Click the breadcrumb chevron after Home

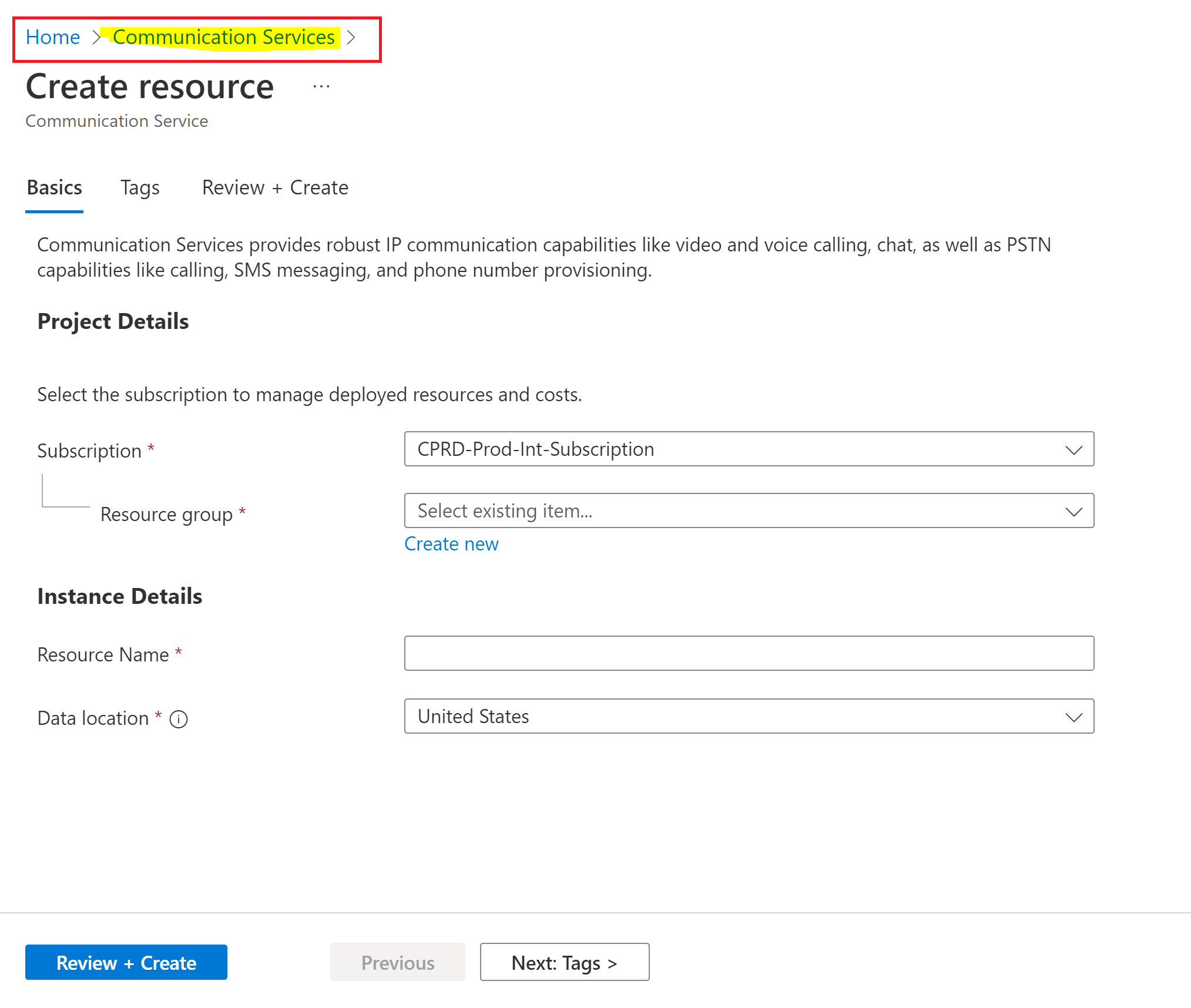click(97, 37)
